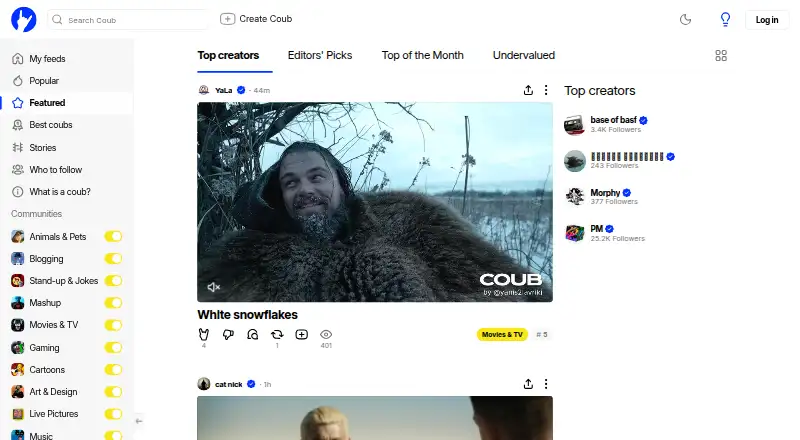Open PM creator link
The height and width of the screenshot is (440, 800).
pyautogui.click(x=596, y=229)
